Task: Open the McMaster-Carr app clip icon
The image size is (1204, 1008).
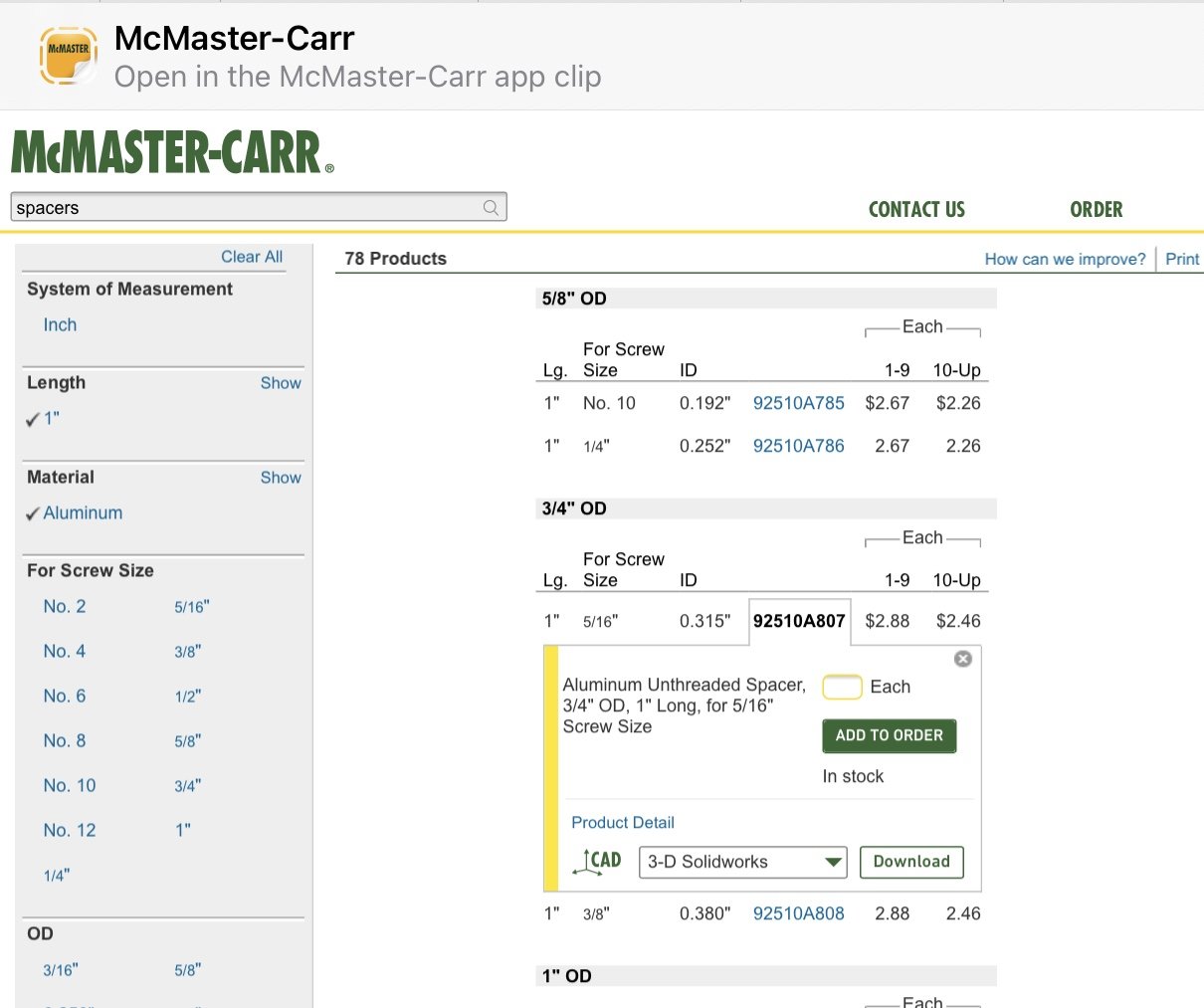Action: pyautogui.click(x=69, y=56)
